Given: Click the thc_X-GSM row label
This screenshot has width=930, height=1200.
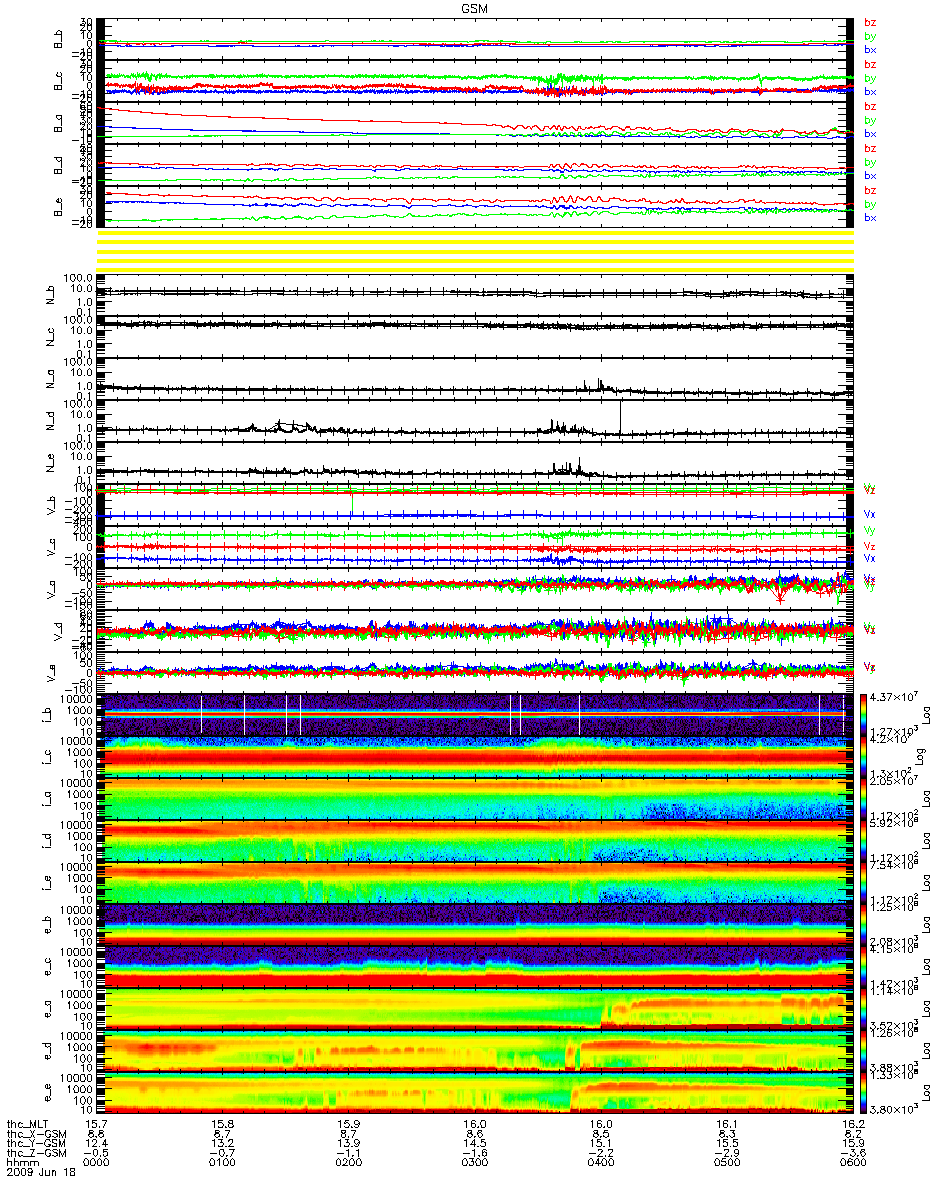Looking at the screenshot, I should click(x=35, y=1132).
